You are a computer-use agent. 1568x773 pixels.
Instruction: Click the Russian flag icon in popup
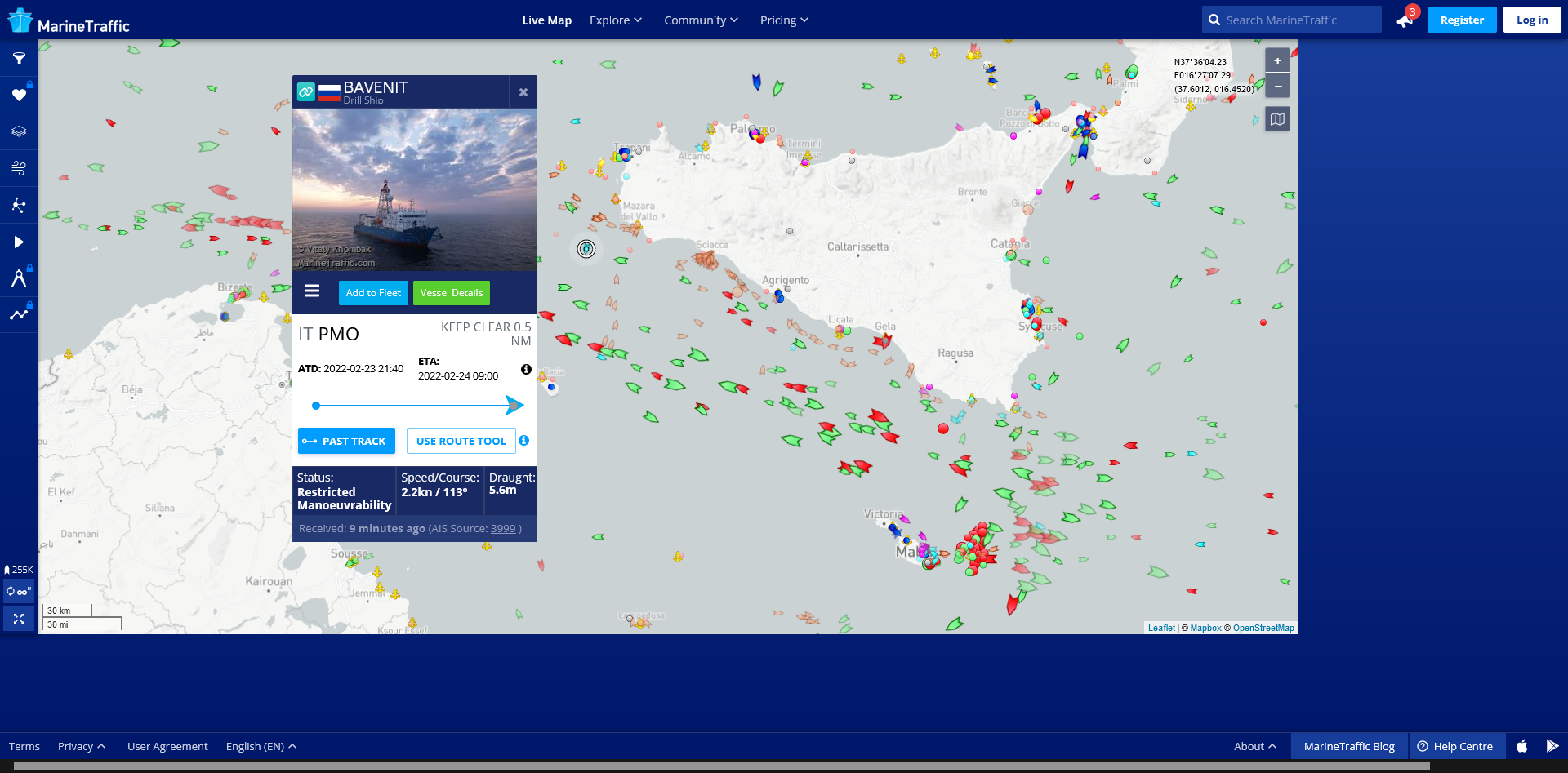click(x=329, y=92)
